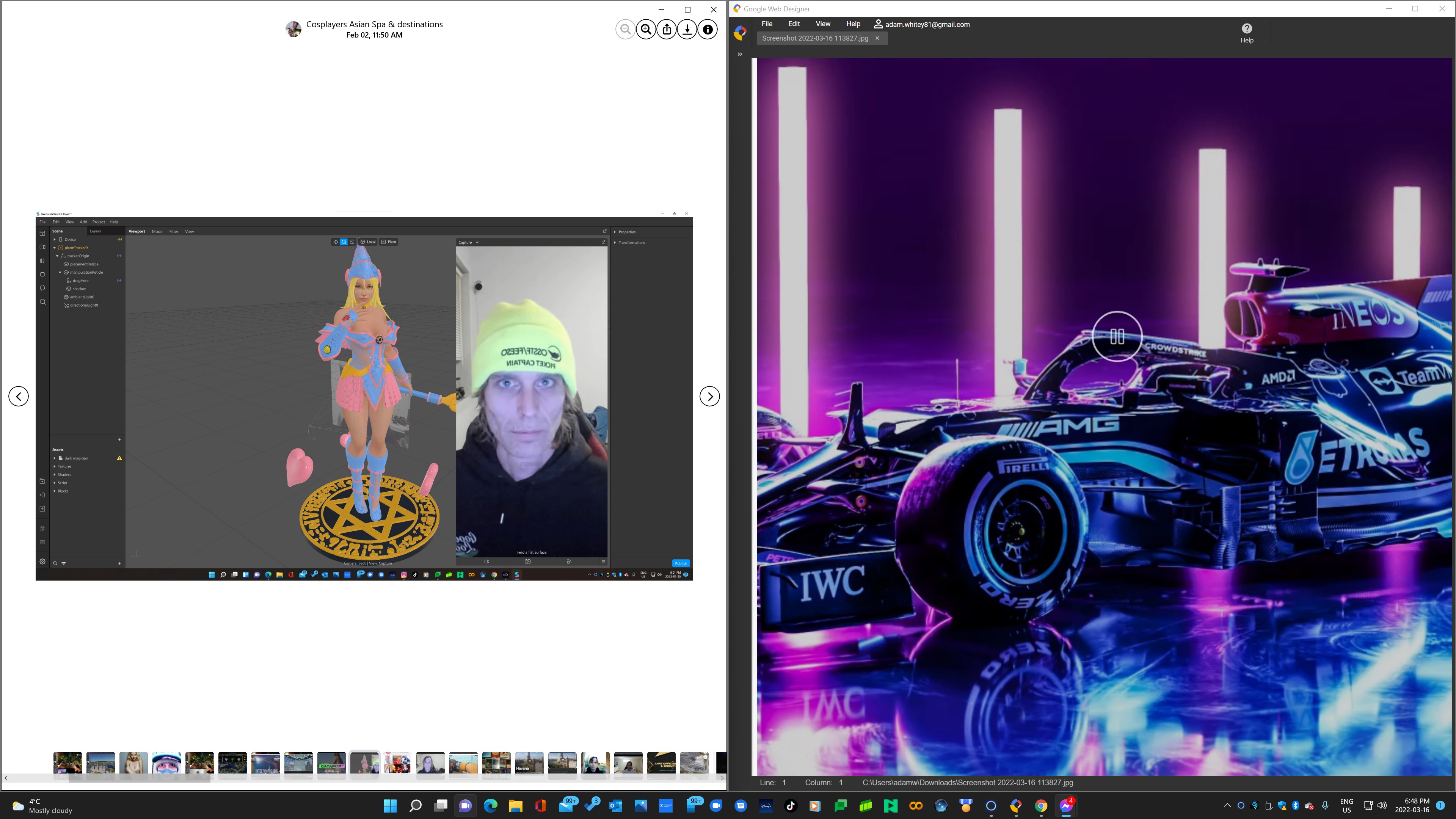Open settings gear at bottom of Lens Studio sidebar
The image size is (1456, 819).
coord(42,562)
